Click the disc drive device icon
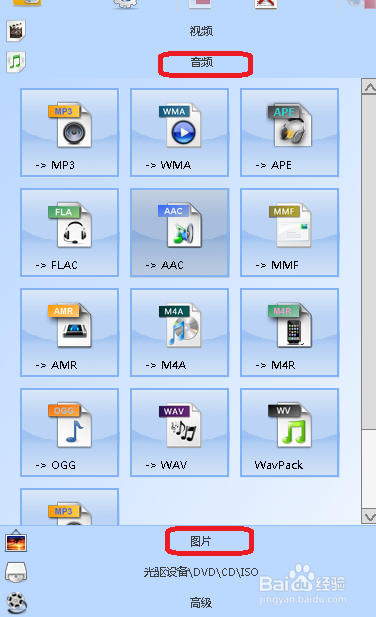The height and width of the screenshot is (617, 376). (16, 572)
